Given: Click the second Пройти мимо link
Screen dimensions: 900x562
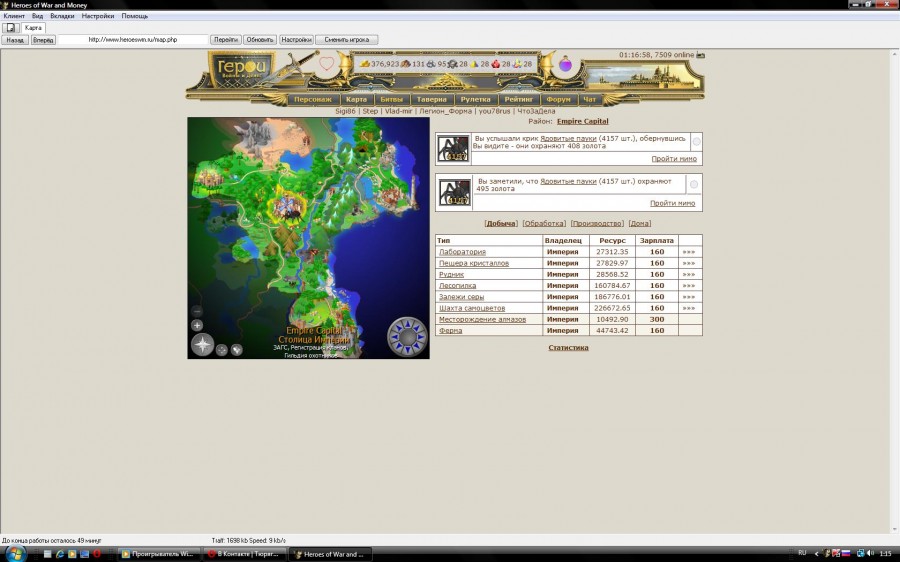Looking at the screenshot, I should pyautogui.click(x=672, y=203).
